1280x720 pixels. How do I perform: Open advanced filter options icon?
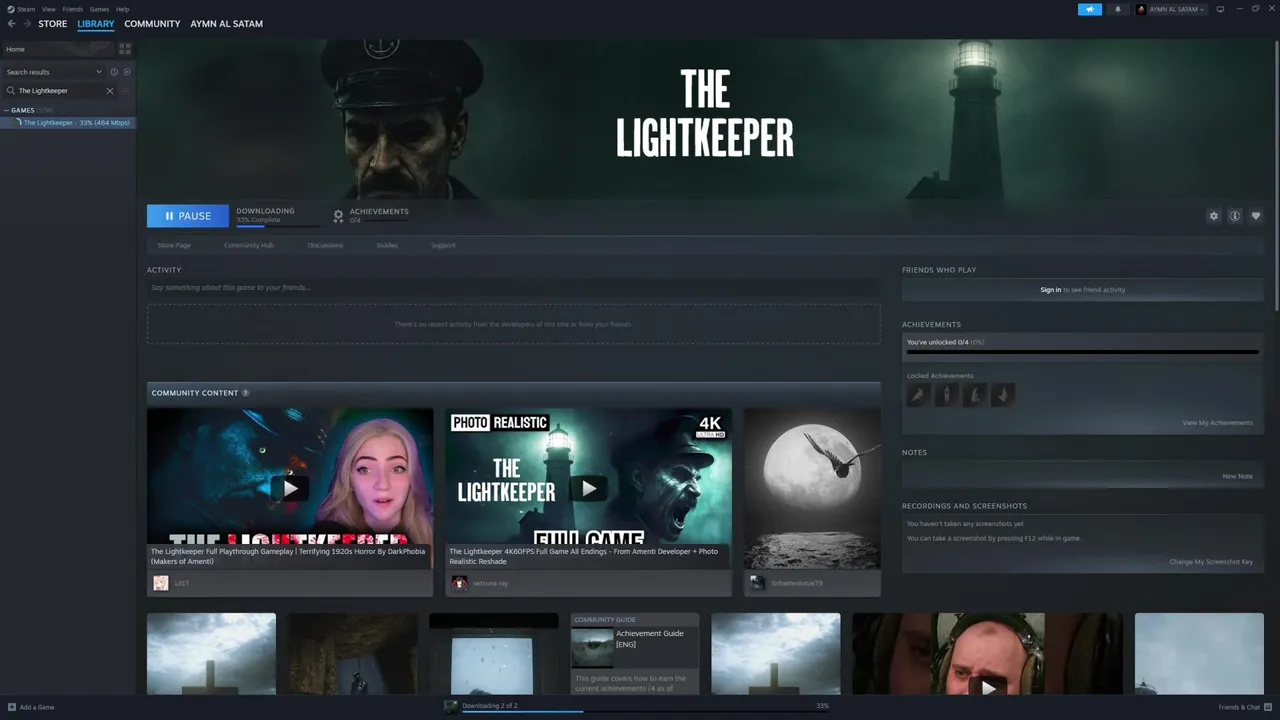pyautogui.click(x=126, y=91)
